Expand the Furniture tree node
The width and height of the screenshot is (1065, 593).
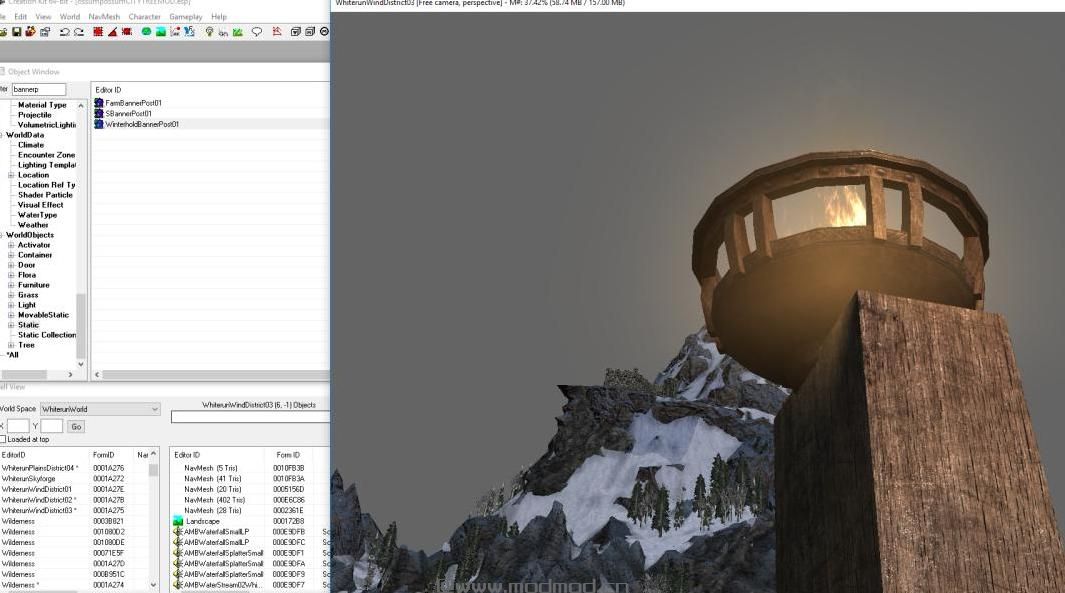11,285
